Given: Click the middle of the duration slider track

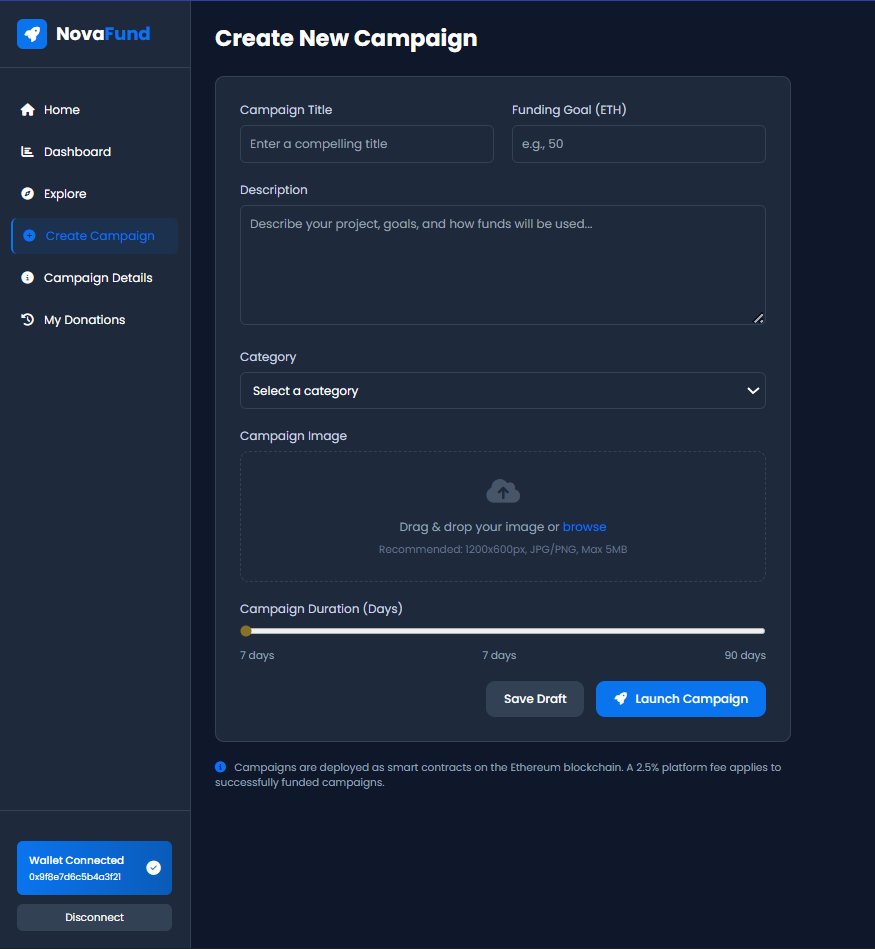Looking at the screenshot, I should [x=503, y=631].
